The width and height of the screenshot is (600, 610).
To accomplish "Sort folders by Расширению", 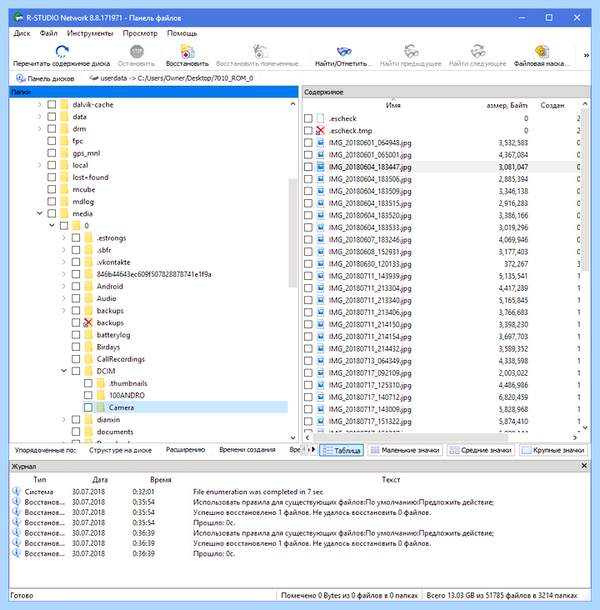I will coord(185,450).
